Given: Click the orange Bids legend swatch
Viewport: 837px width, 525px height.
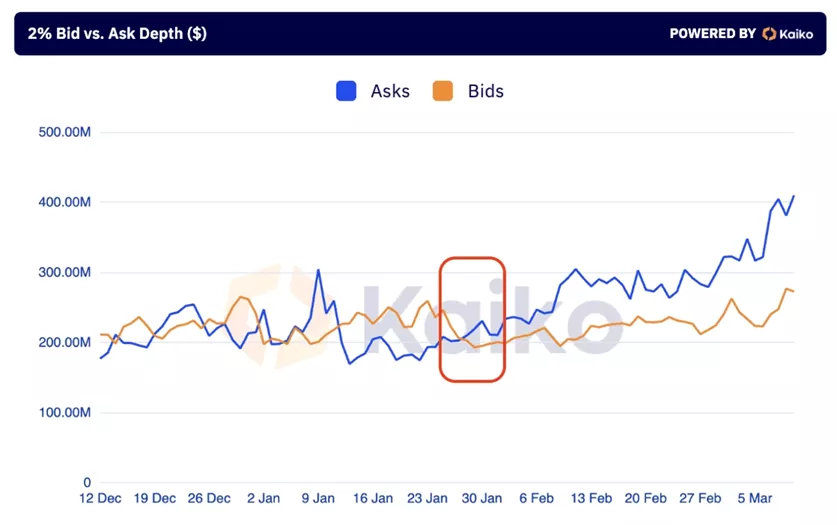Looking at the screenshot, I should click(443, 91).
